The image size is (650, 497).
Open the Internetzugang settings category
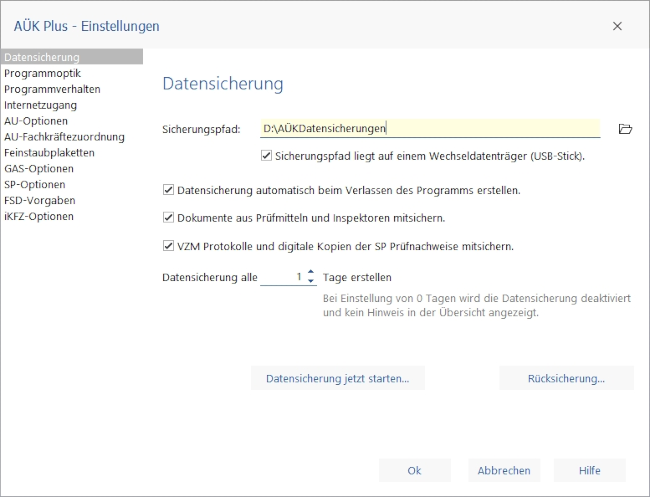40,105
